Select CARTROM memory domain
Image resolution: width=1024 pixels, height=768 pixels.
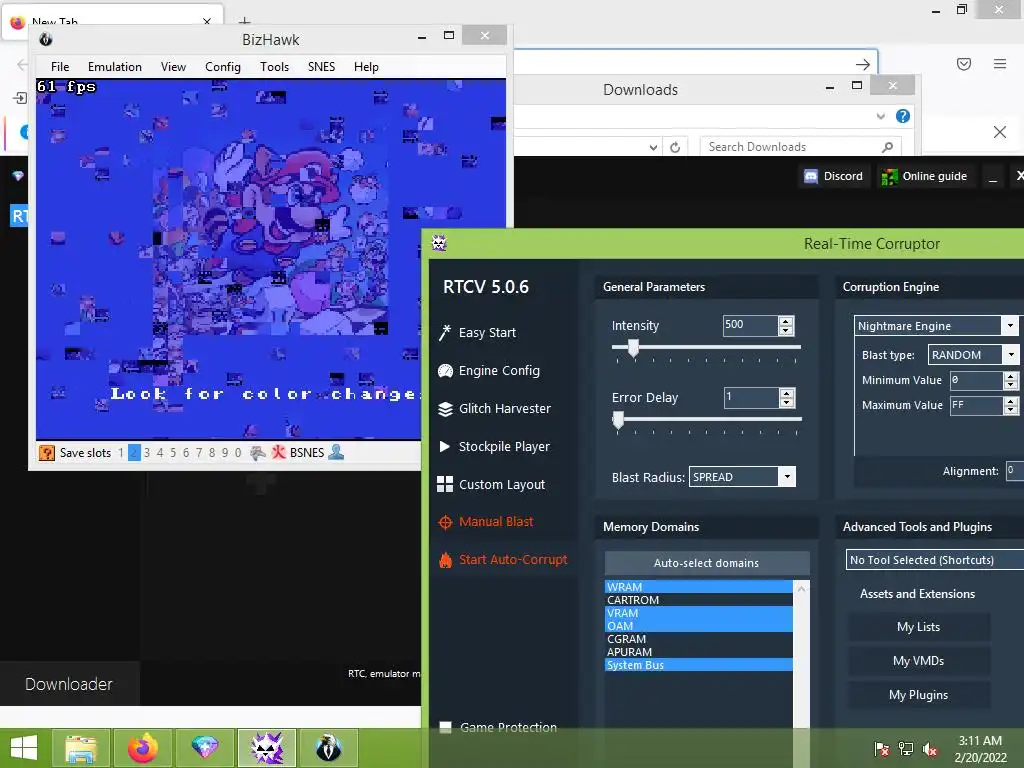coord(699,600)
